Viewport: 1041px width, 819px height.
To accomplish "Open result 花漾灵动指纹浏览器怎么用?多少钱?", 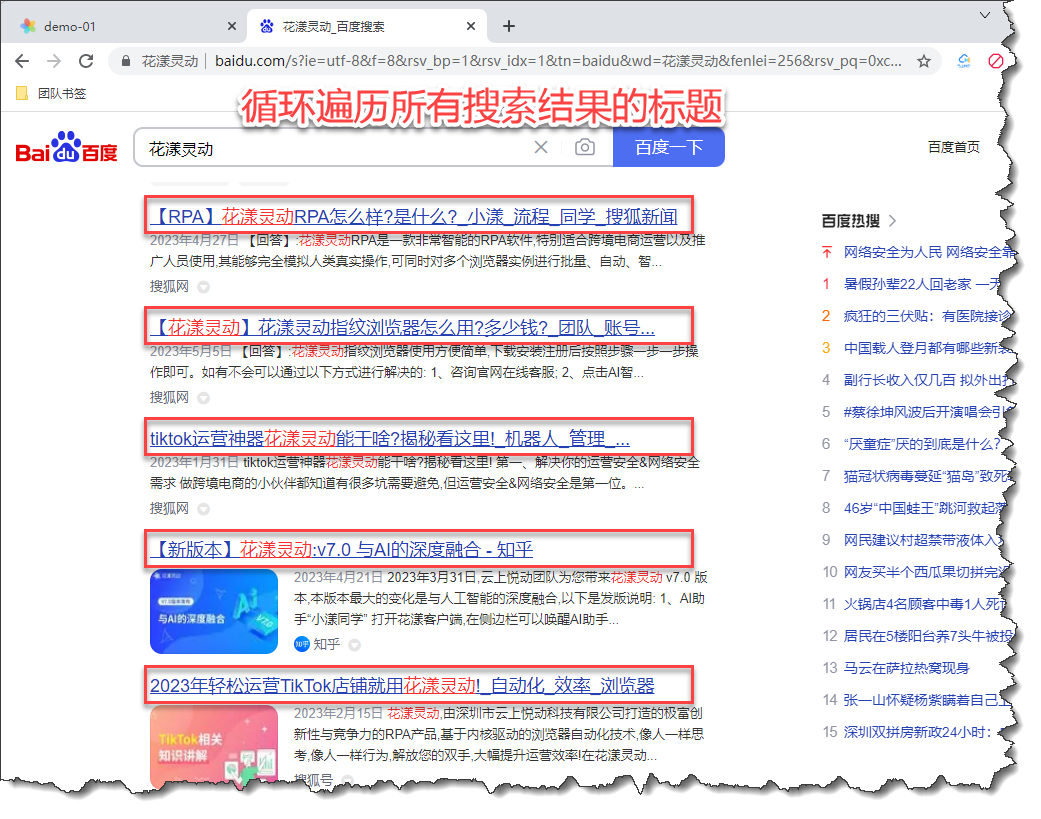I will click(x=402, y=327).
